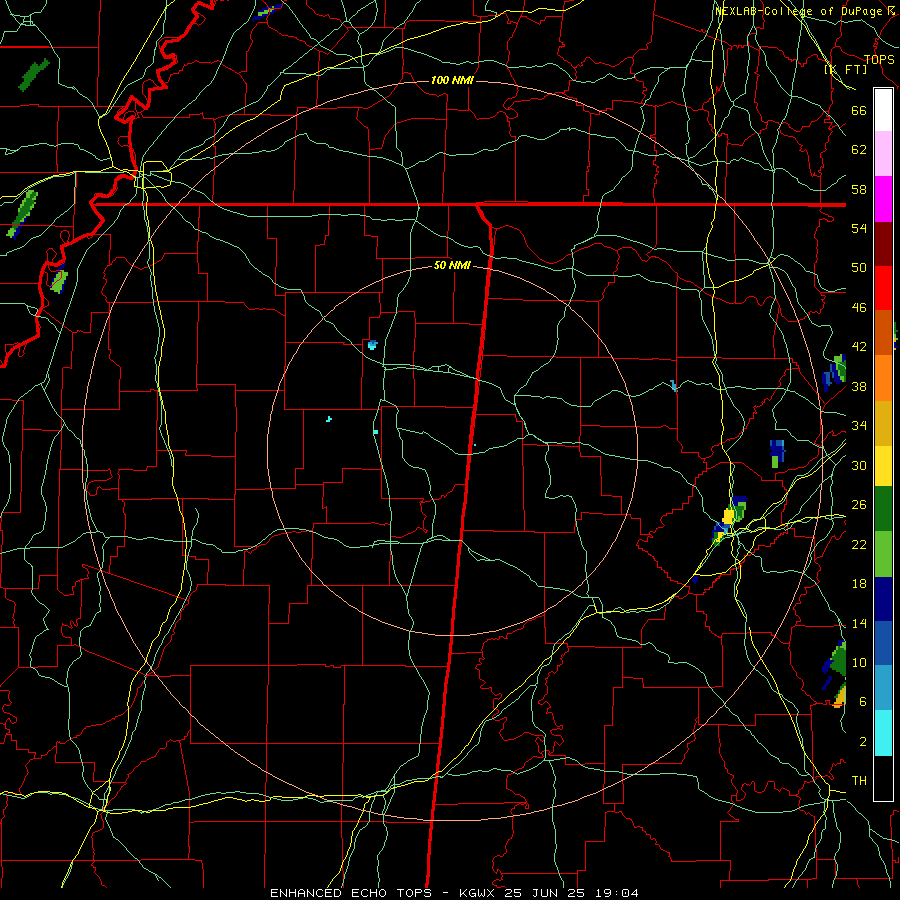Screen dimensions: 900x900
Task: Click the light pink legend swatch
Action: pyautogui.click(x=883, y=153)
